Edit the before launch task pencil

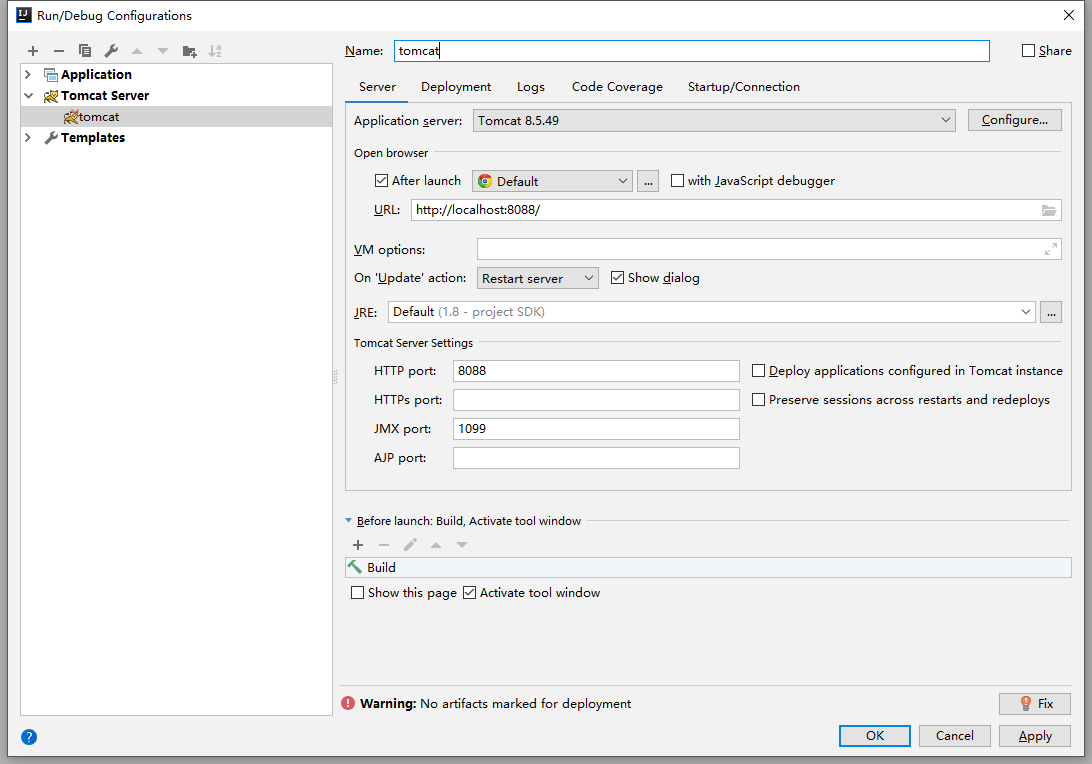pyautogui.click(x=410, y=545)
